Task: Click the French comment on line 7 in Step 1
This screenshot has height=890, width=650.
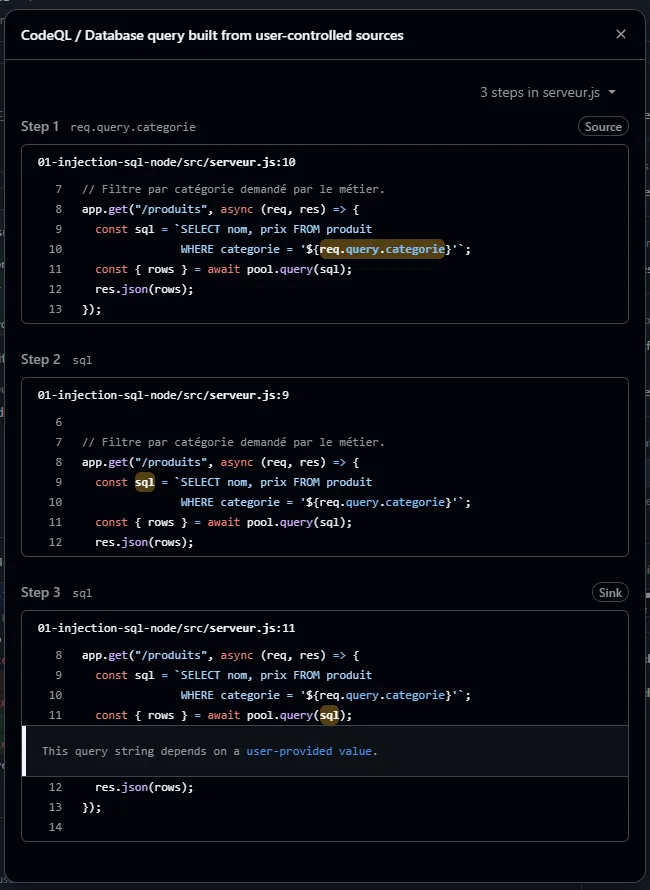Action: click(233, 189)
